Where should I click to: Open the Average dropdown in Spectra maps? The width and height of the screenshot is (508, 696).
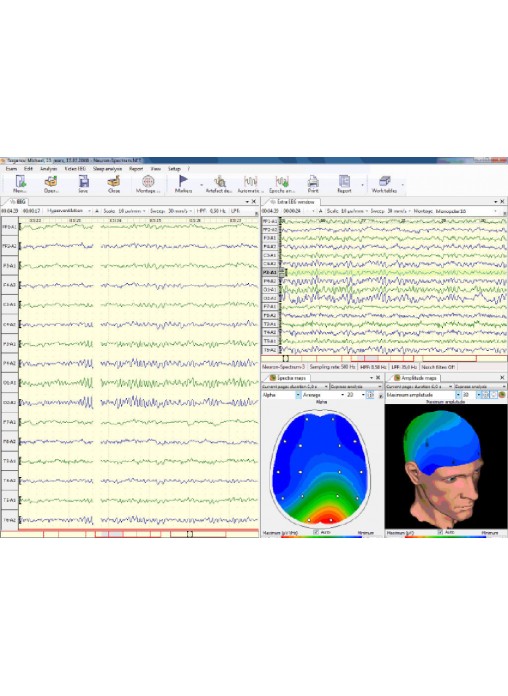coord(323,395)
